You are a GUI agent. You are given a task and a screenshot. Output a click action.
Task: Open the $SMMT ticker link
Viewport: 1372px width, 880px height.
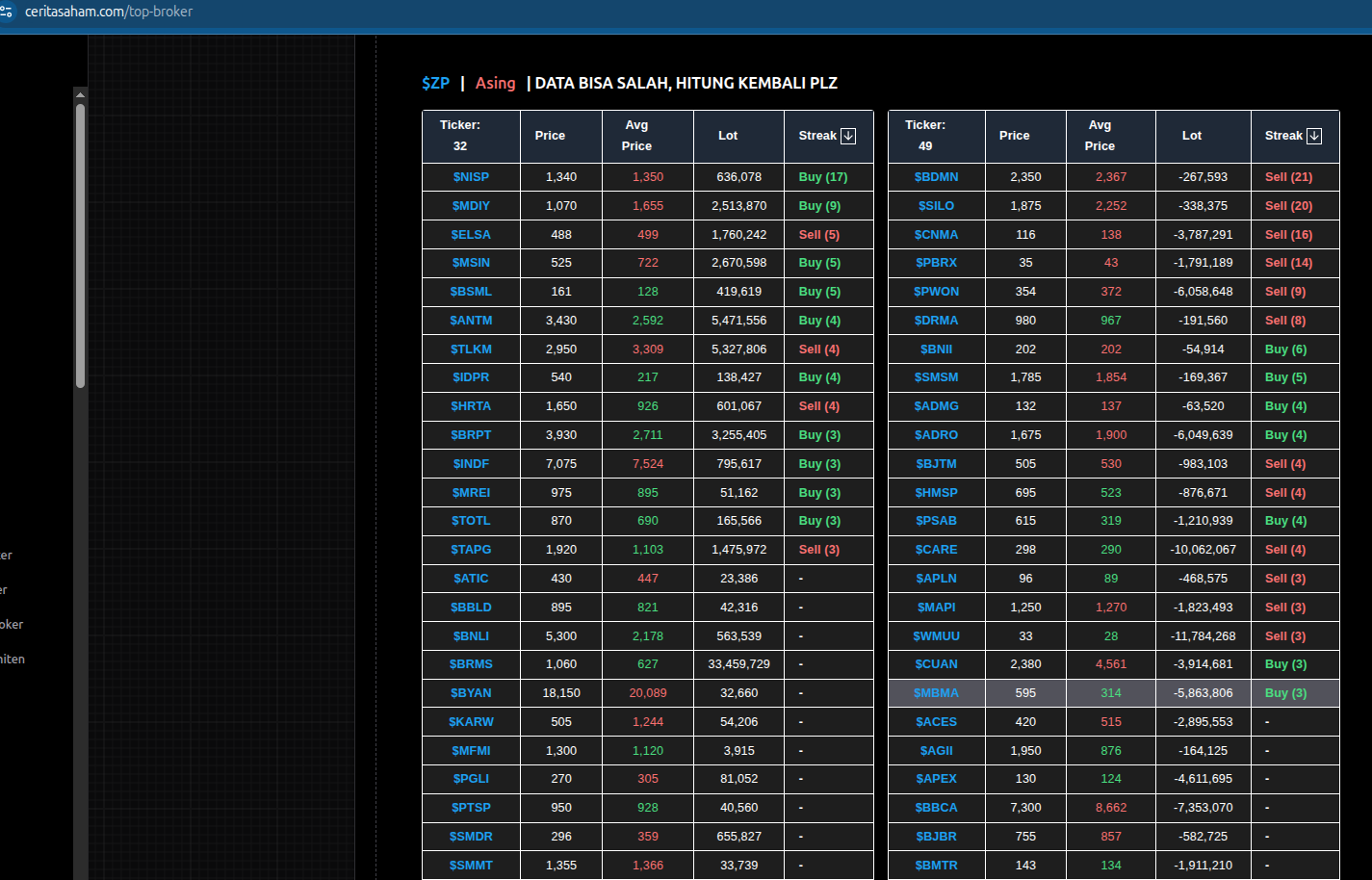[x=471, y=866]
